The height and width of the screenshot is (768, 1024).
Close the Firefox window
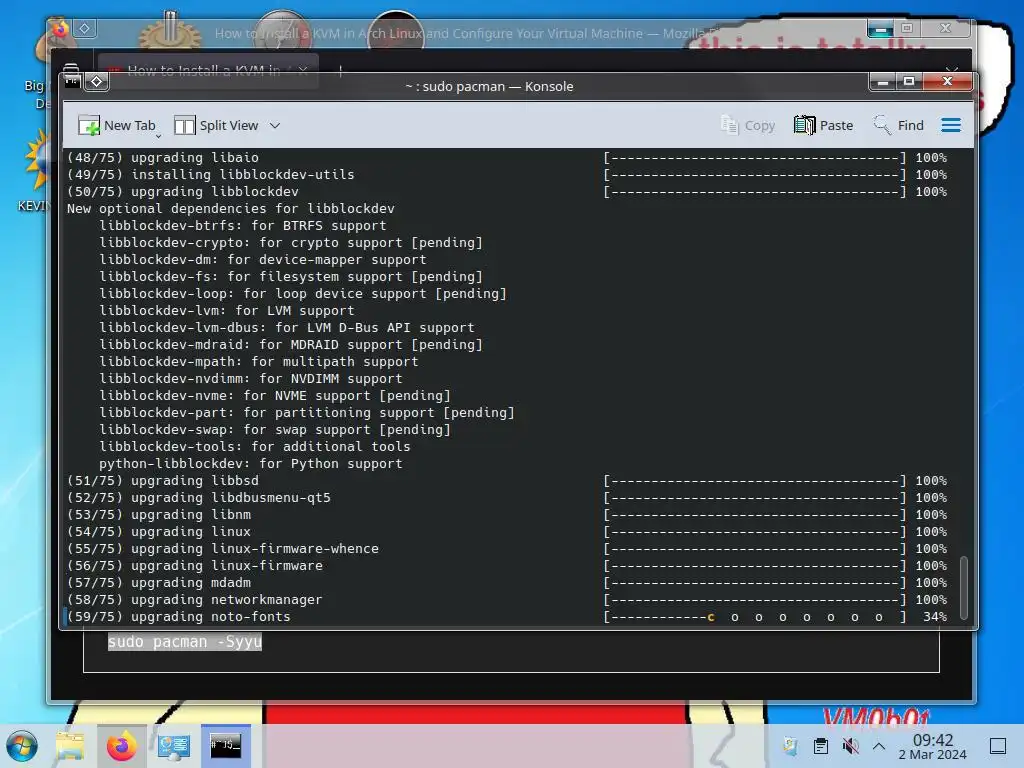point(946,28)
